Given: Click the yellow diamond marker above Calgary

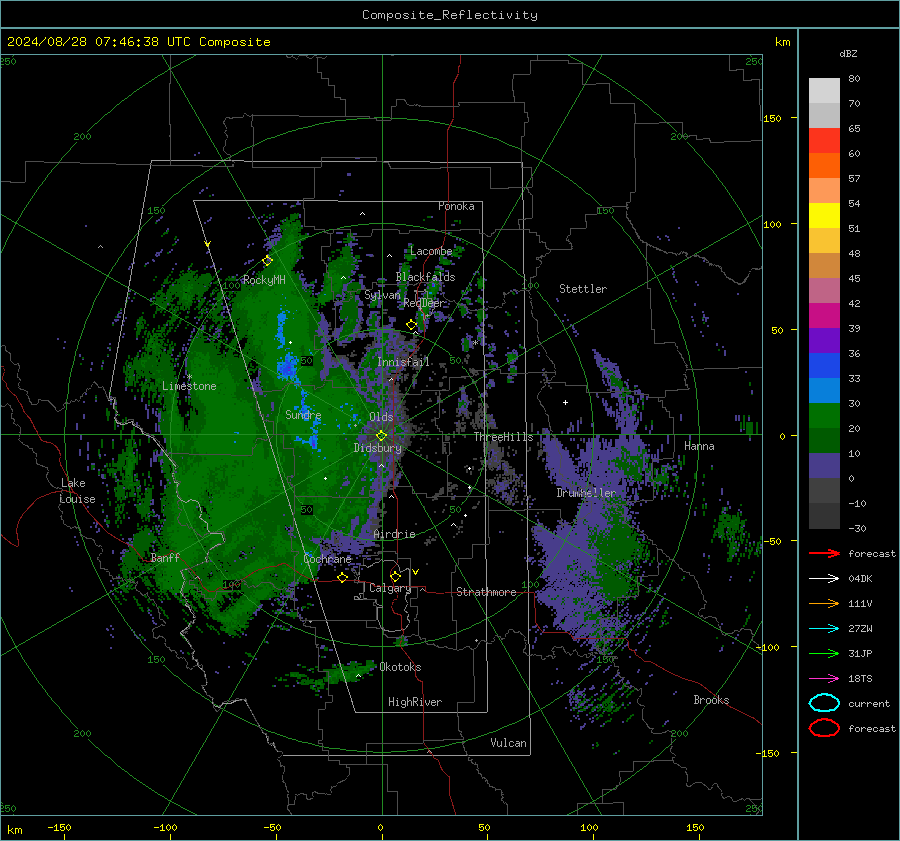Looking at the screenshot, I should [395, 576].
